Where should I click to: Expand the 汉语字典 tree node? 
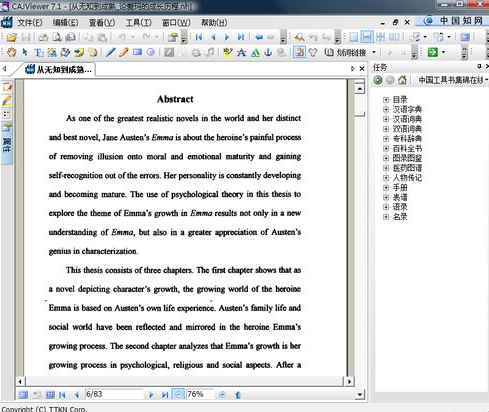coord(386,109)
